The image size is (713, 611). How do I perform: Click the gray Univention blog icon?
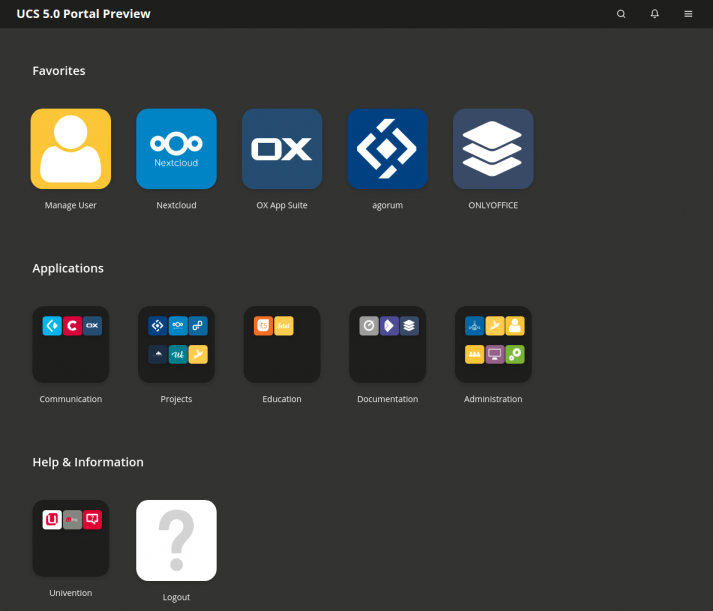[x=72, y=520]
